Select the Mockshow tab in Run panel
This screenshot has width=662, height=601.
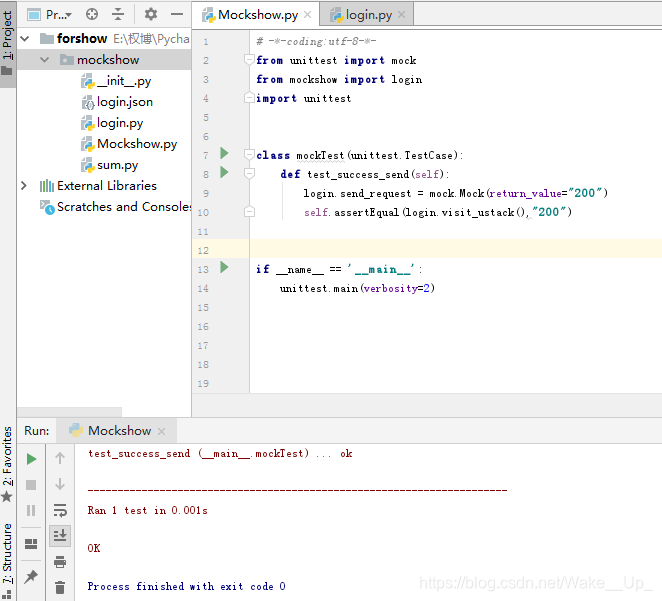coord(117,430)
